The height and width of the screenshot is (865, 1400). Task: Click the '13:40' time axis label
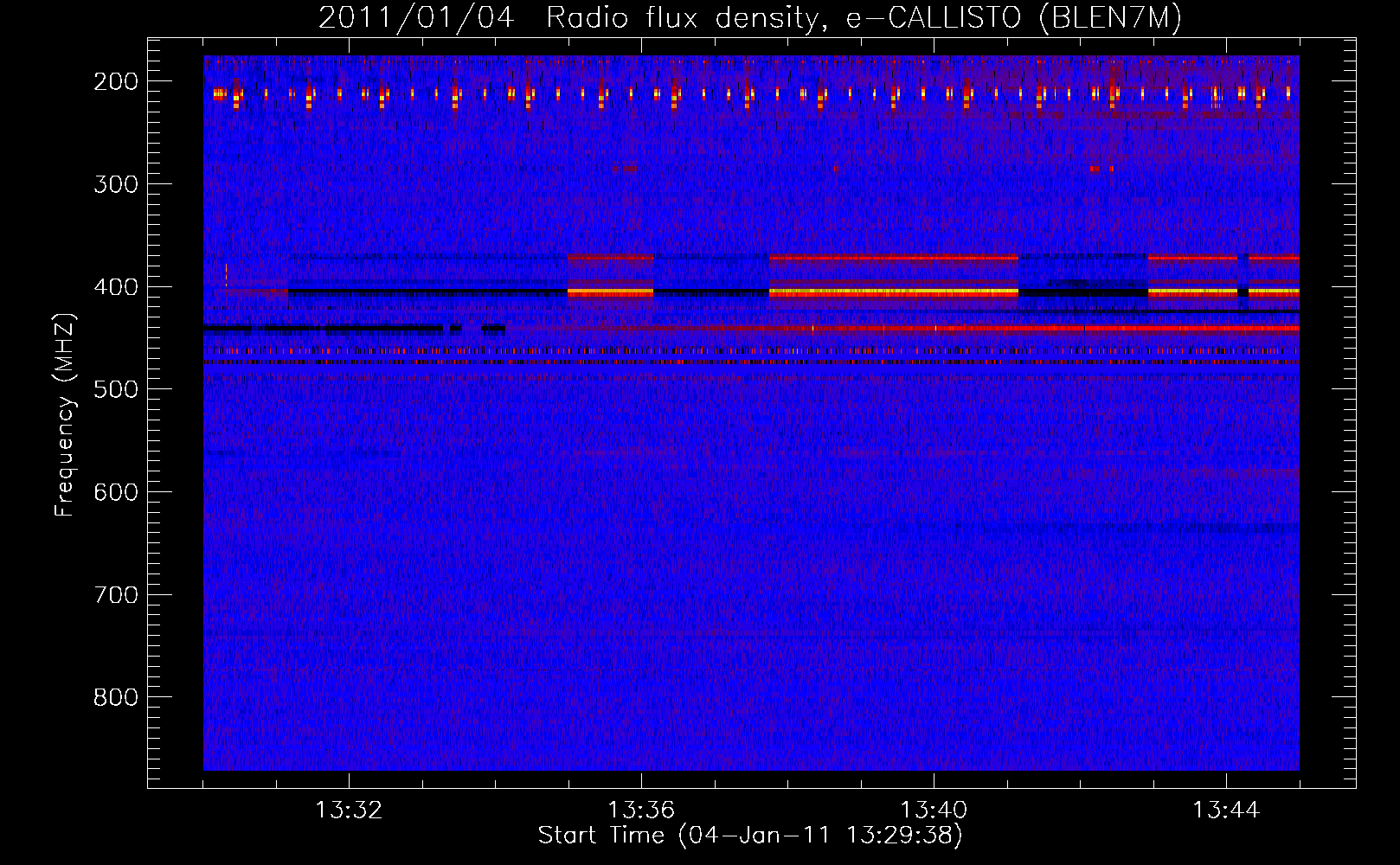tap(934, 811)
